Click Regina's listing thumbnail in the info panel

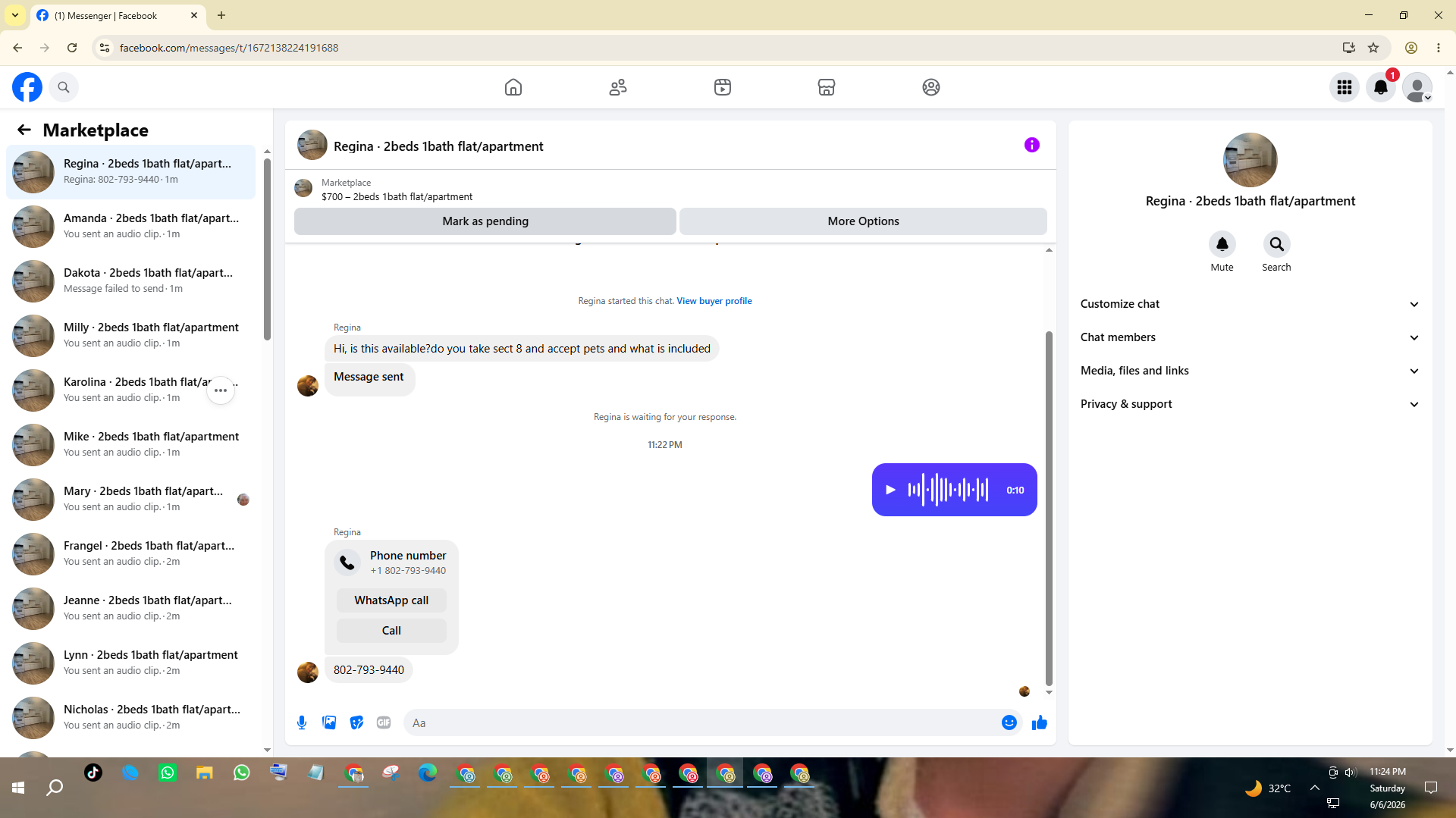point(1250,160)
